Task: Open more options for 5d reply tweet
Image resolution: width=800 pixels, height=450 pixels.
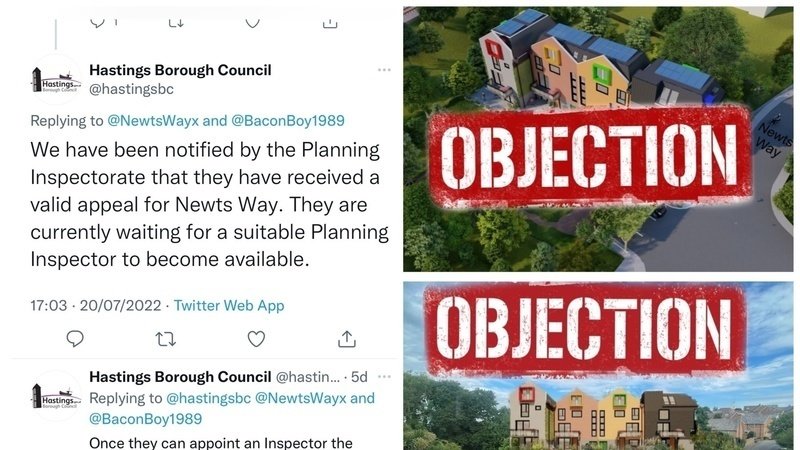Action: click(384, 377)
